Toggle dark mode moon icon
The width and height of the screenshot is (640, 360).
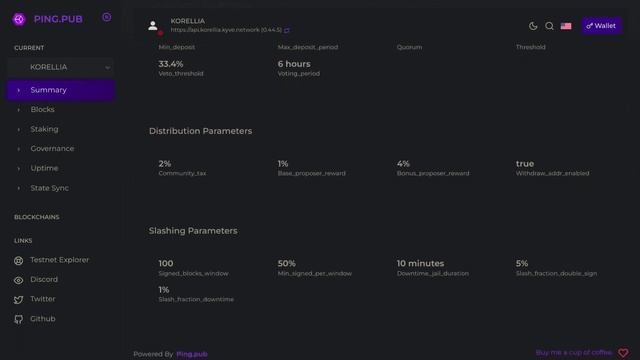(x=533, y=26)
